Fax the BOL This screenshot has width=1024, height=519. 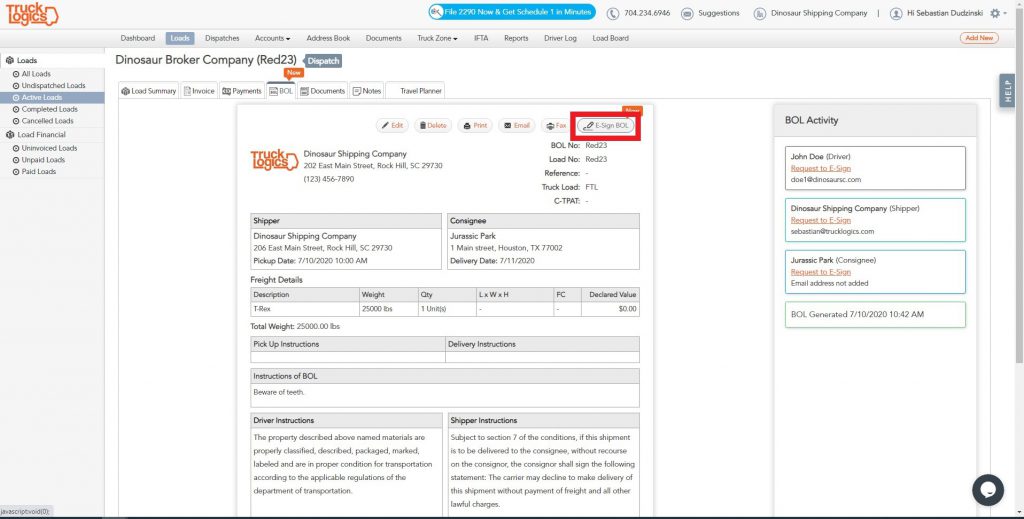click(556, 125)
